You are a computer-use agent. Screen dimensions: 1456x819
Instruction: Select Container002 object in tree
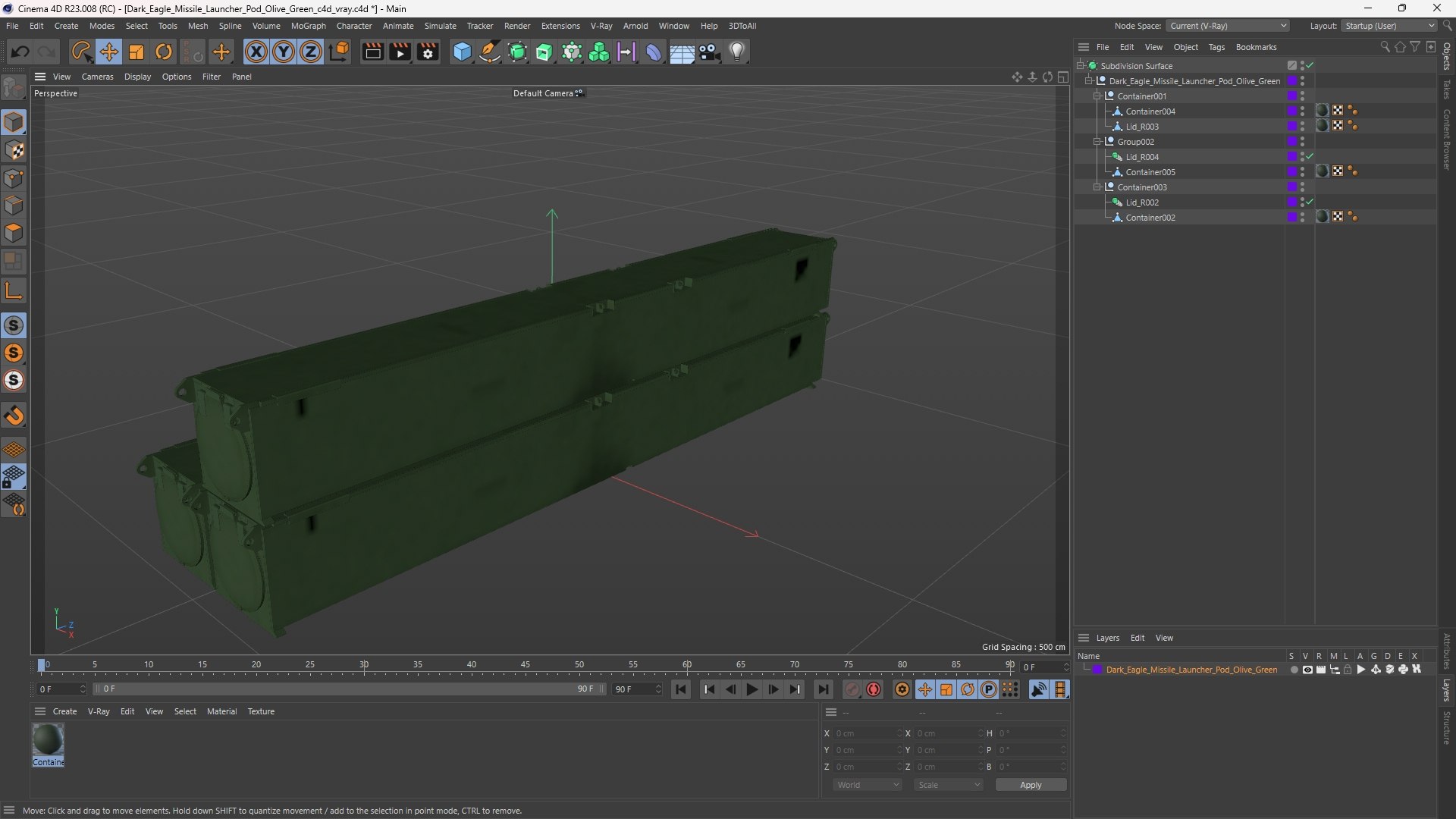tap(1150, 218)
